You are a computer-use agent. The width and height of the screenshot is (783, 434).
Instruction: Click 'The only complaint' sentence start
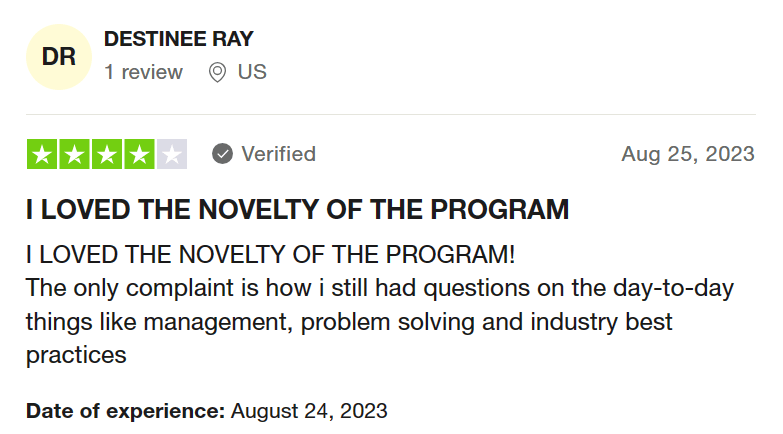(x=110, y=289)
